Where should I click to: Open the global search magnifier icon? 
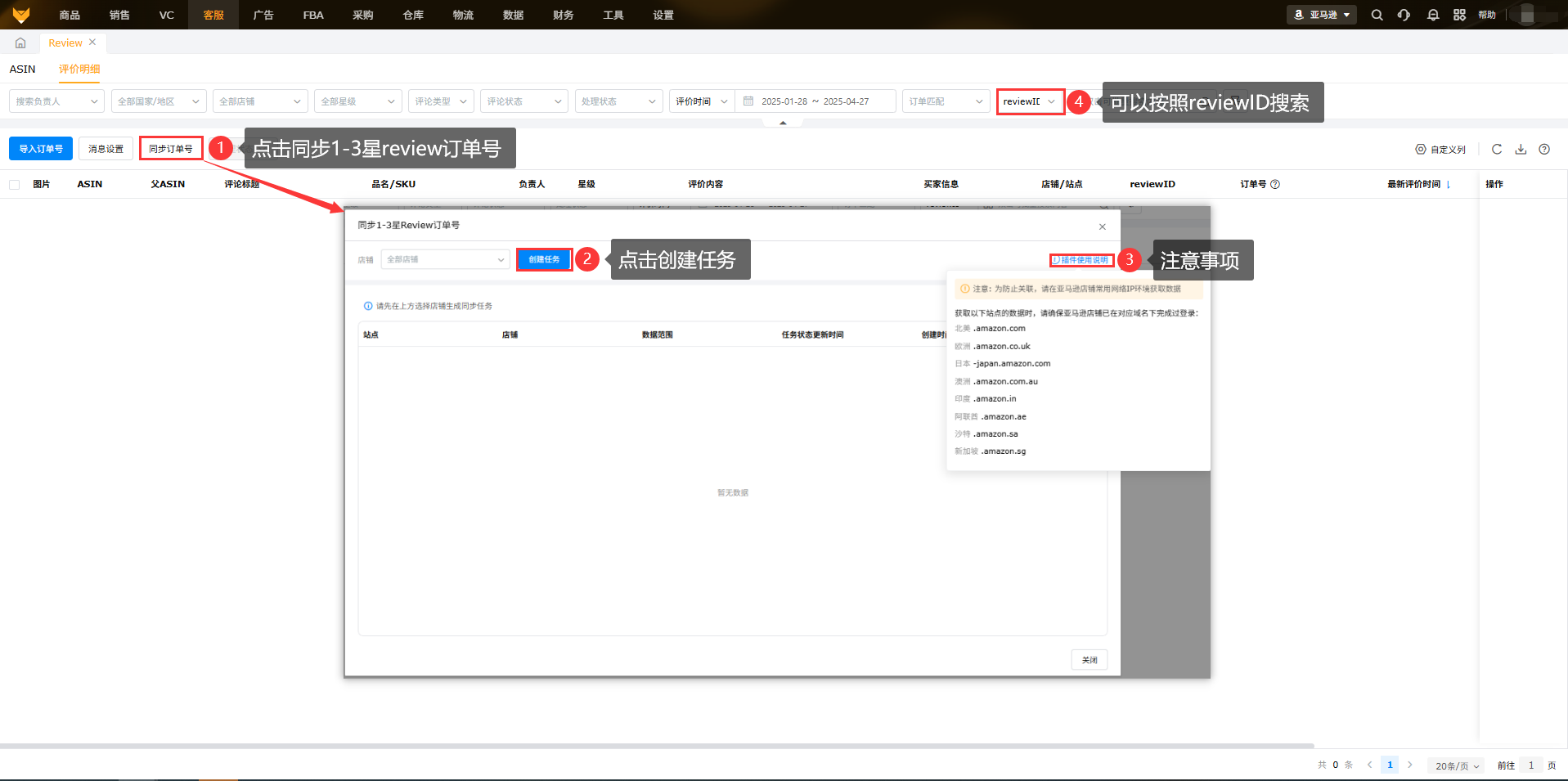[1377, 15]
